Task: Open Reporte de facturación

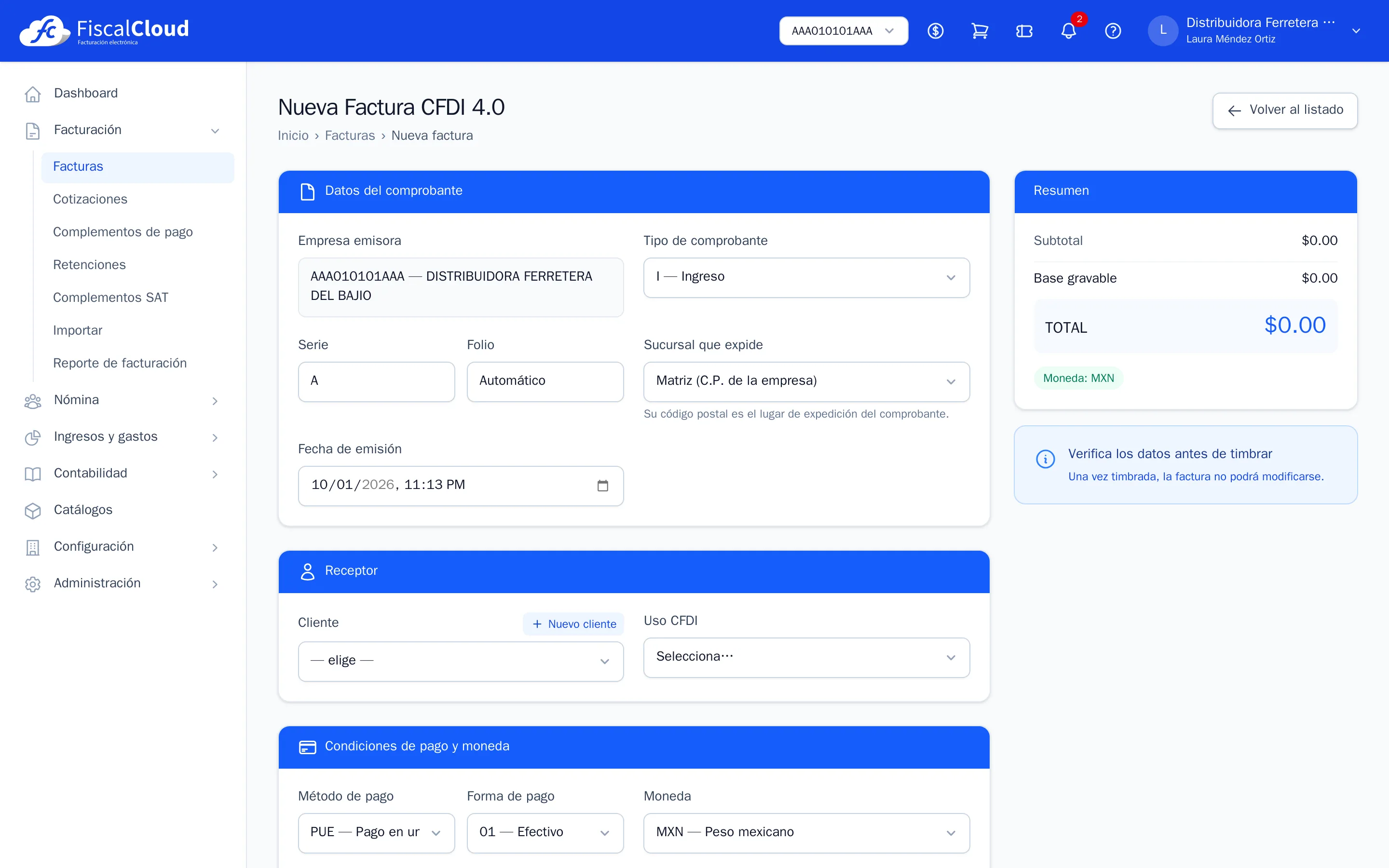Action: 137,364
